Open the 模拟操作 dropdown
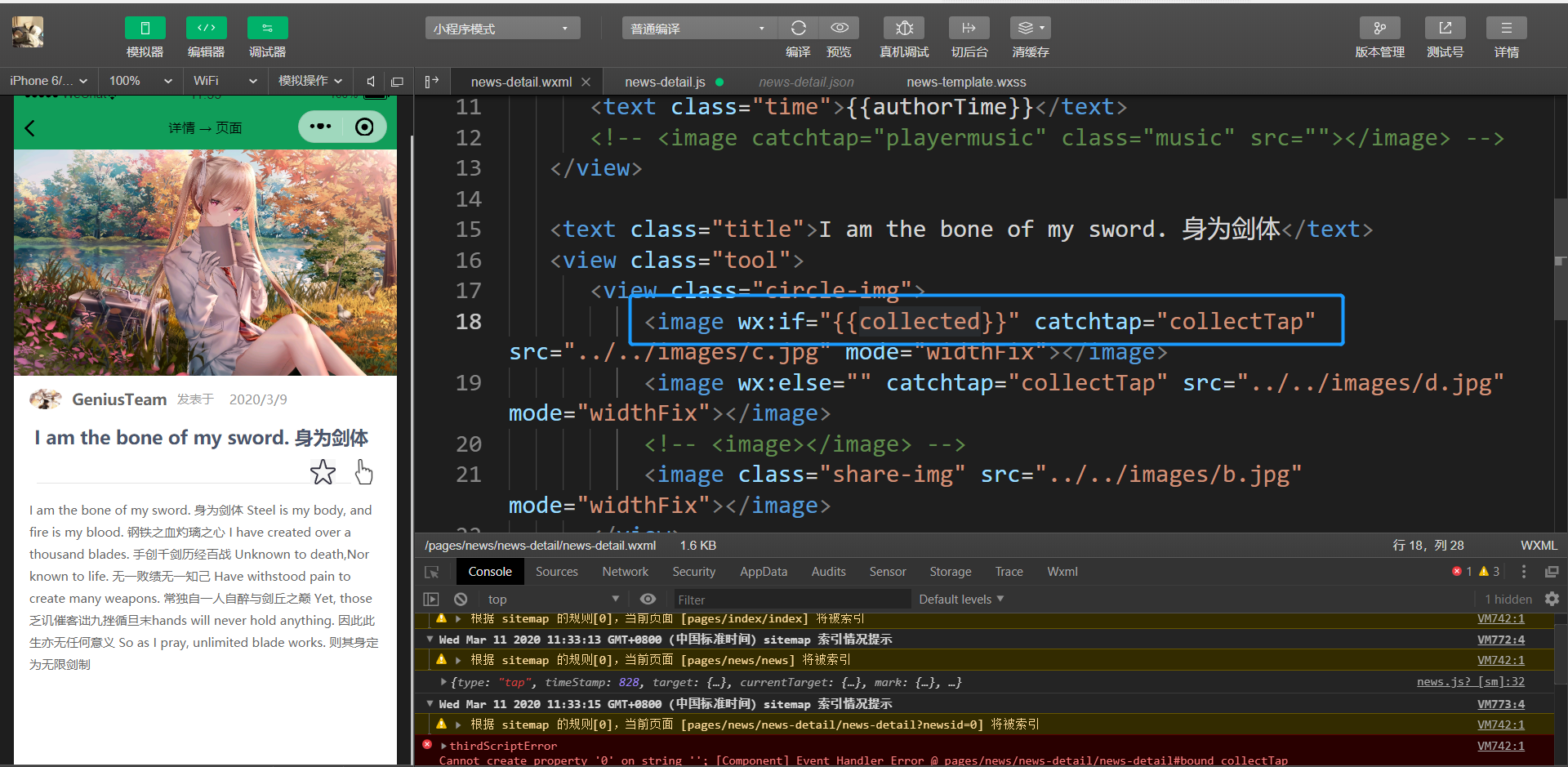The image size is (1568, 767). point(310,81)
